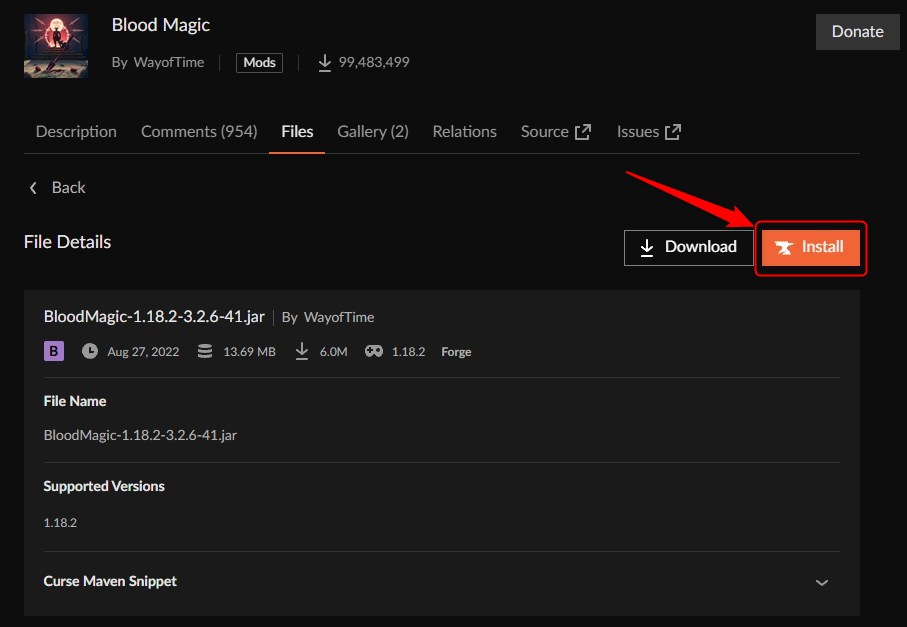
Task: Open WayofTime author link beside the jar file title
Action: pyautogui.click(x=339, y=318)
